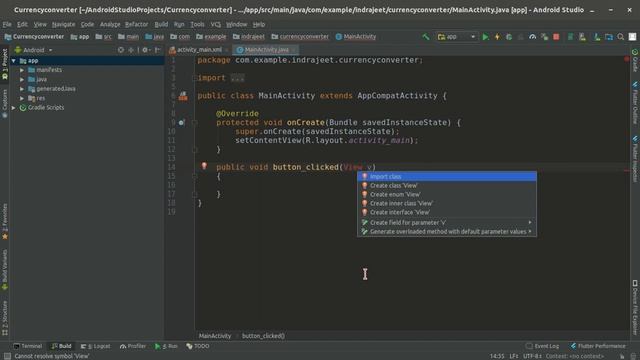The height and width of the screenshot is (360, 640).
Task: Open the Build menu
Action: (161, 24)
